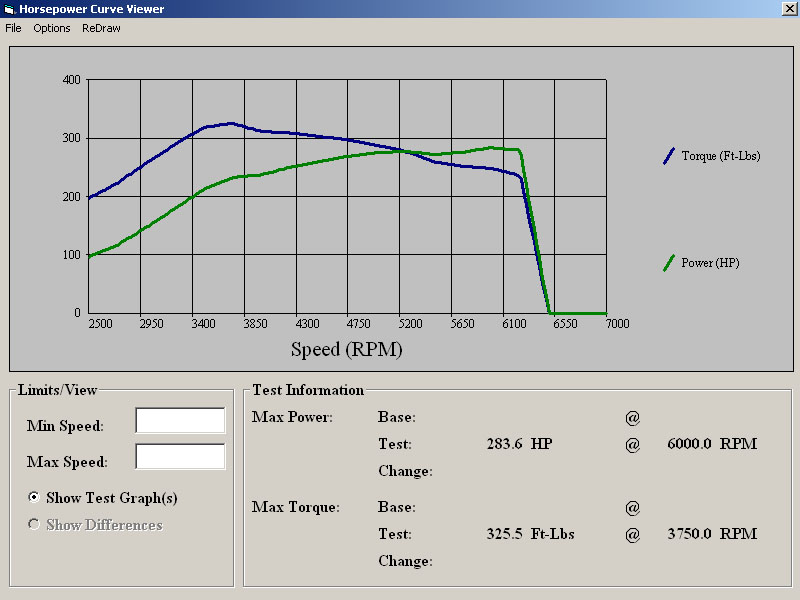
Task: Click the Horsepower Curve Viewer title text
Action: [x=92, y=9]
